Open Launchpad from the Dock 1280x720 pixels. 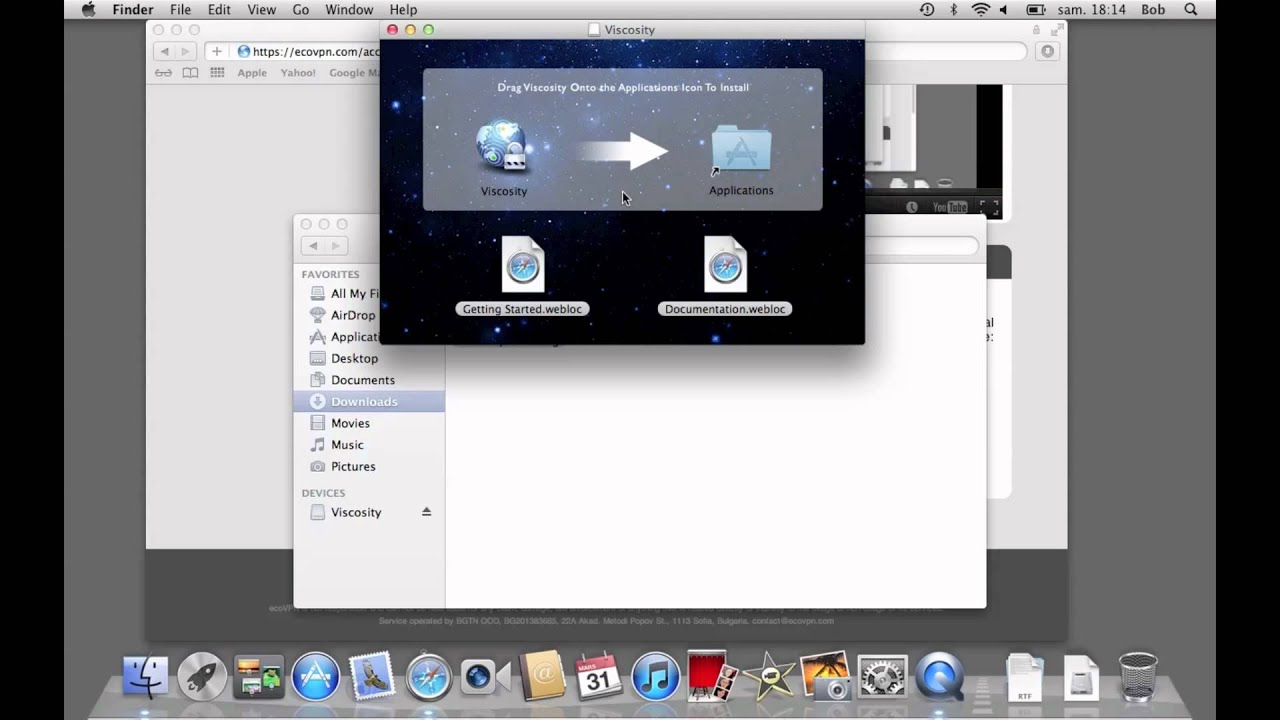pos(202,677)
